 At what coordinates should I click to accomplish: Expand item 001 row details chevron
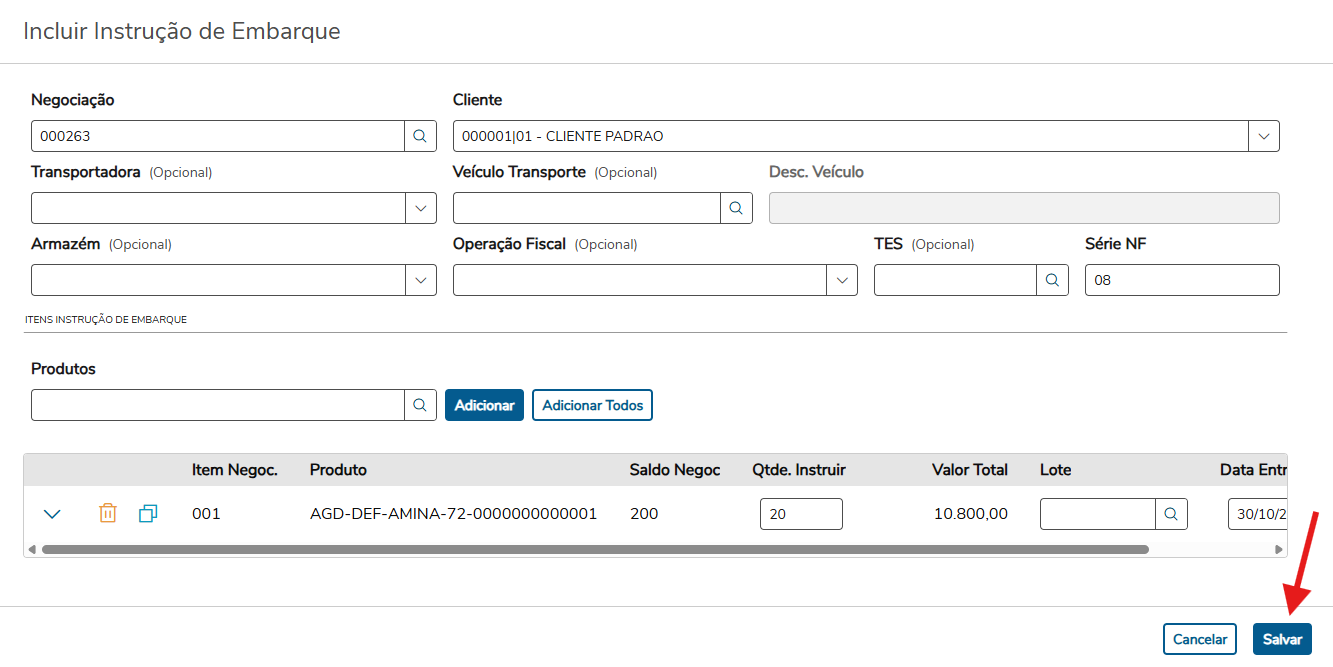53,514
